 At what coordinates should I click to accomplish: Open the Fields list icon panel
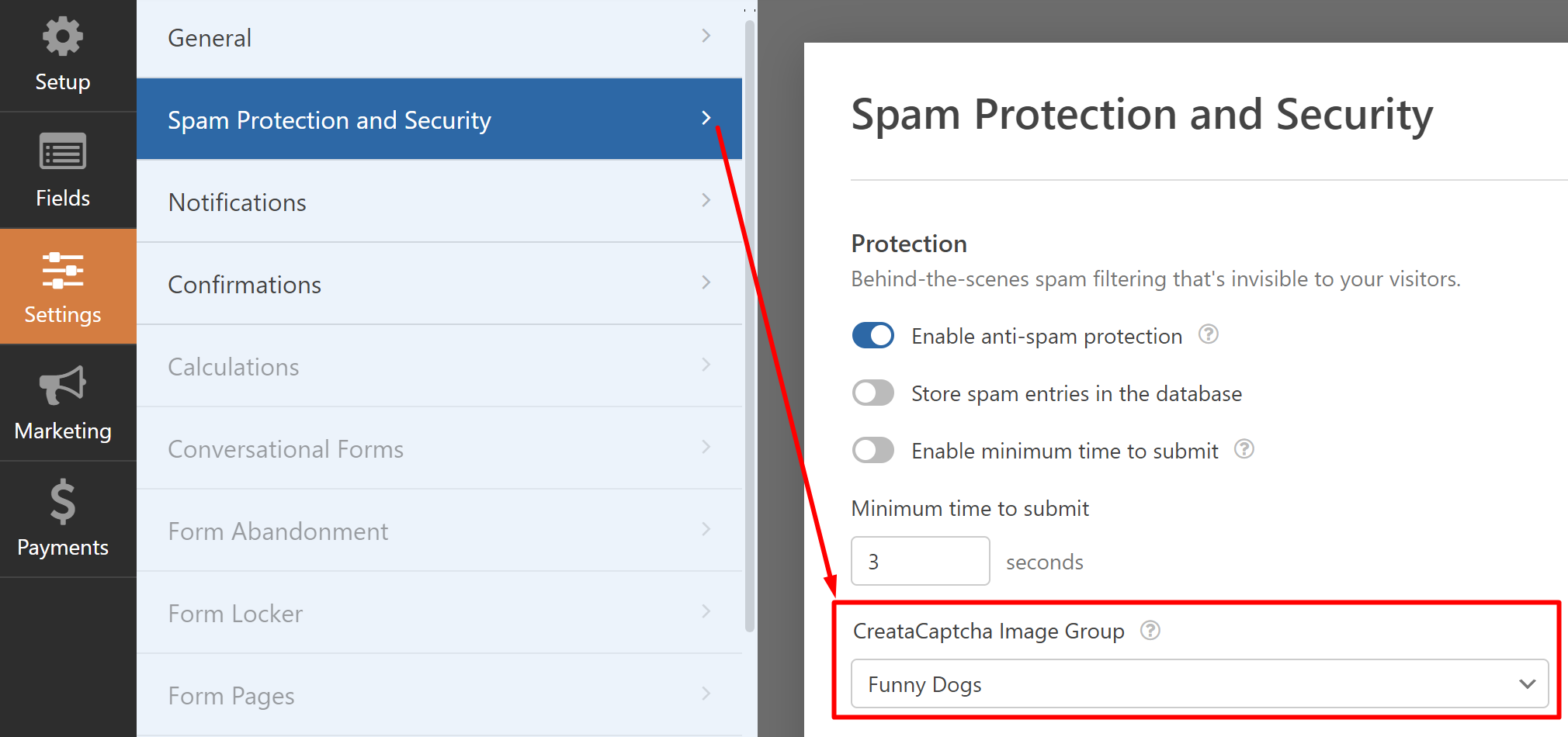[x=62, y=151]
